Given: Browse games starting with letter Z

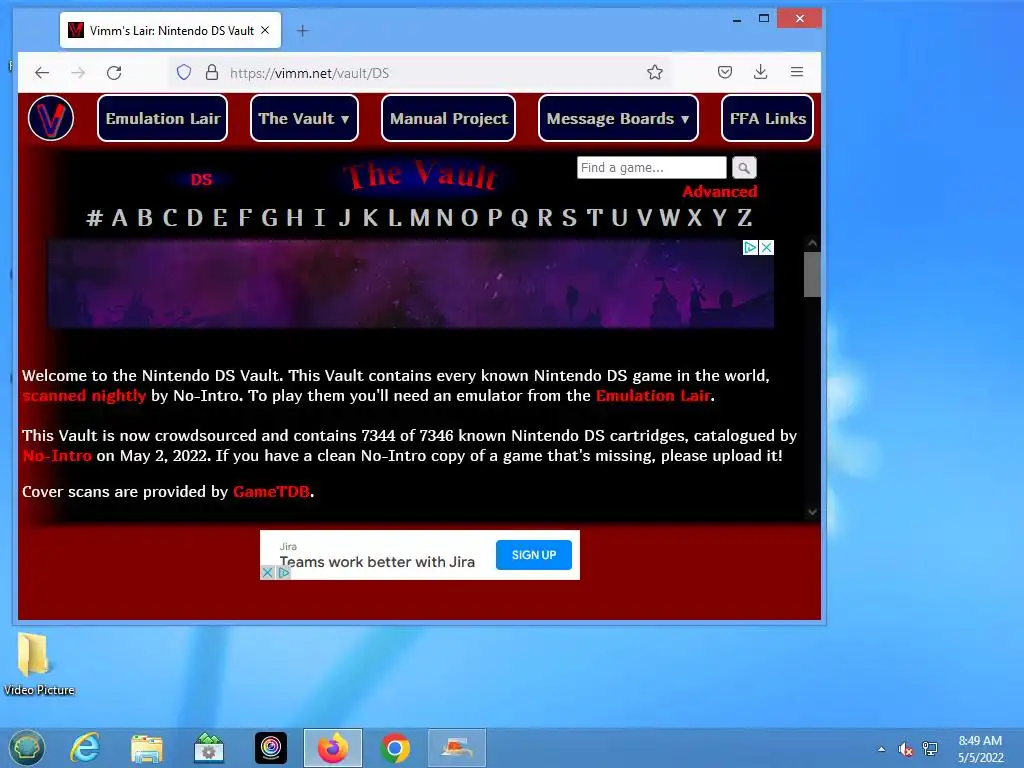Looking at the screenshot, I should pyautogui.click(x=744, y=217).
